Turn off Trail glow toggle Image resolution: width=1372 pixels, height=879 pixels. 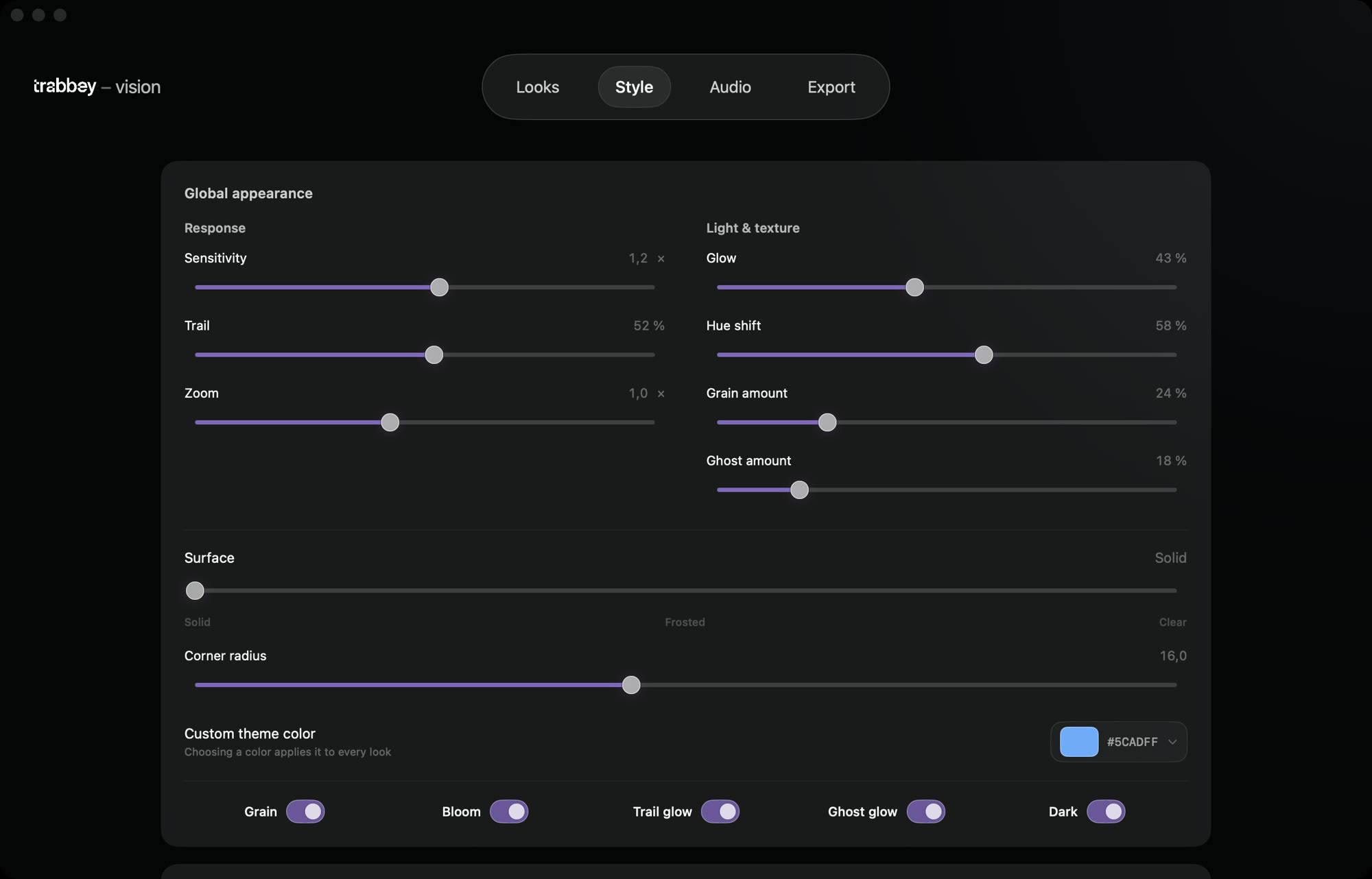coord(720,811)
